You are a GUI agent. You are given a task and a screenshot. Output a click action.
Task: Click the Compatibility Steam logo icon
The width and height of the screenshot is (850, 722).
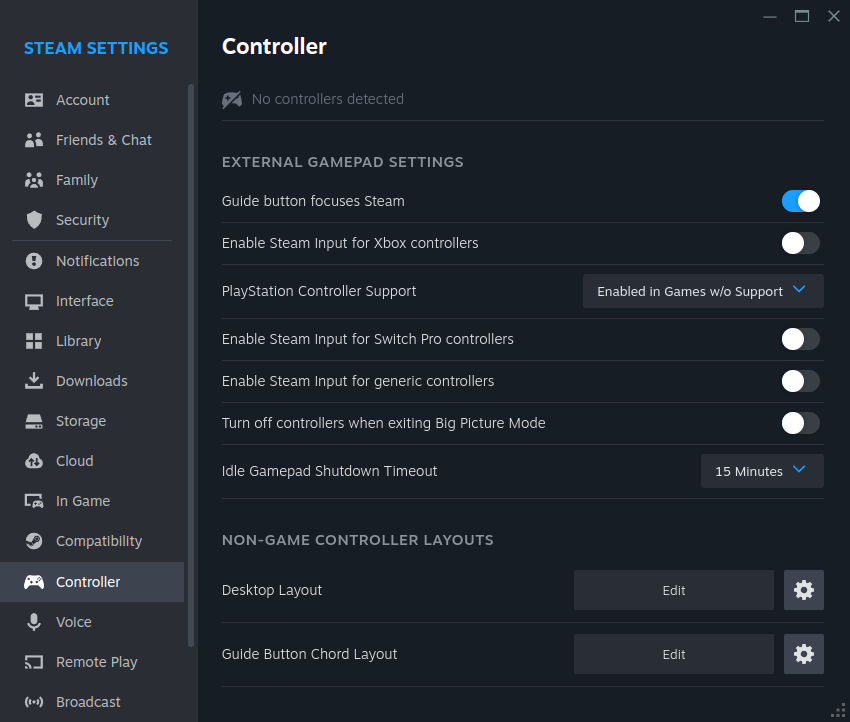click(34, 541)
